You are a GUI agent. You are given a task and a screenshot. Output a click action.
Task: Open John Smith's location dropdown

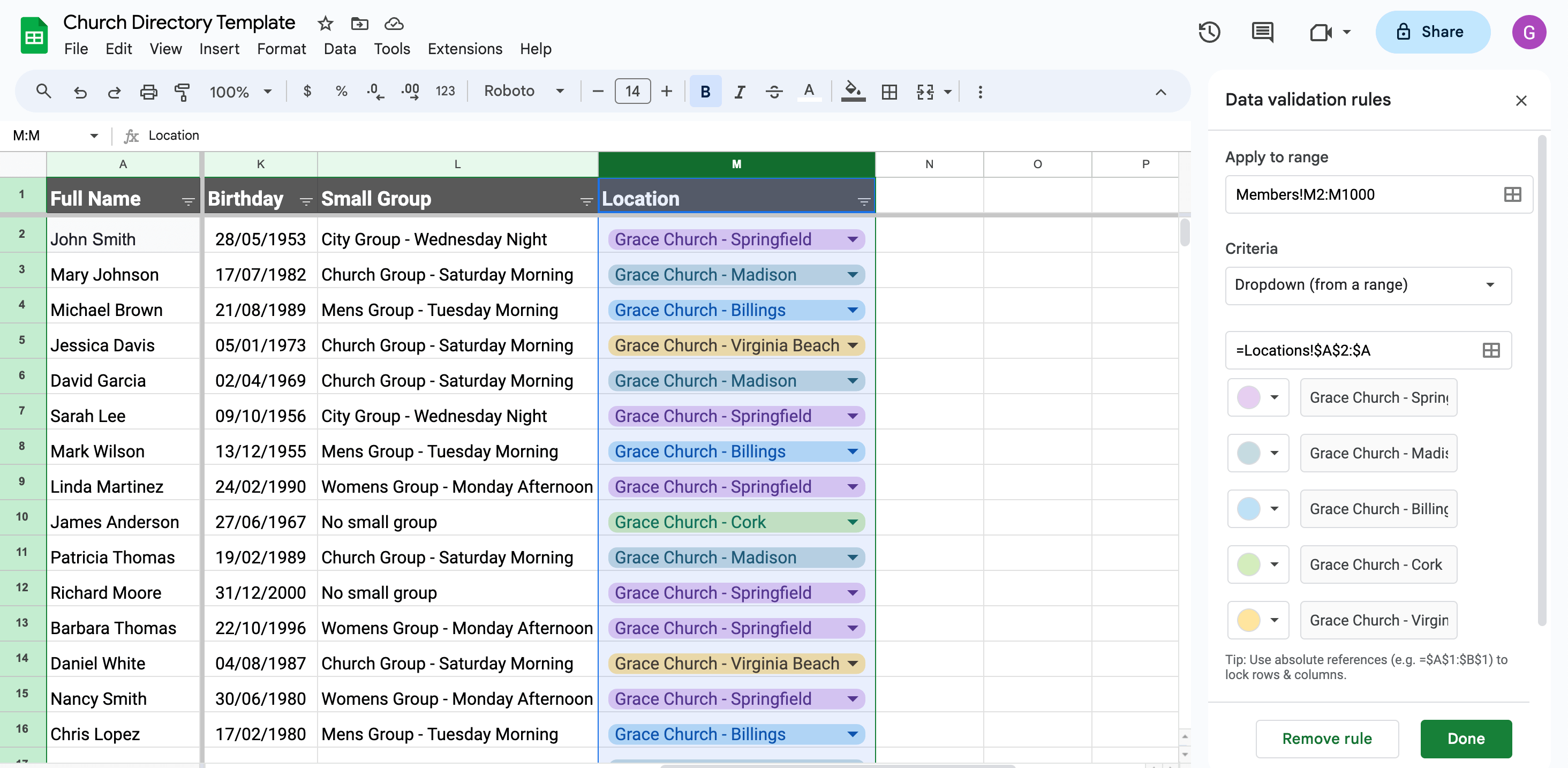pyautogui.click(x=852, y=239)
